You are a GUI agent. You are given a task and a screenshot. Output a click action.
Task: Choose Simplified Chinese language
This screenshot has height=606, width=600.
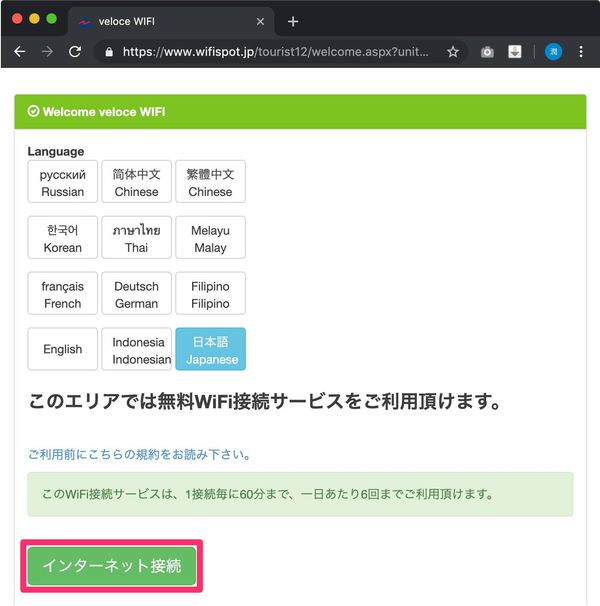click(136, 182)
